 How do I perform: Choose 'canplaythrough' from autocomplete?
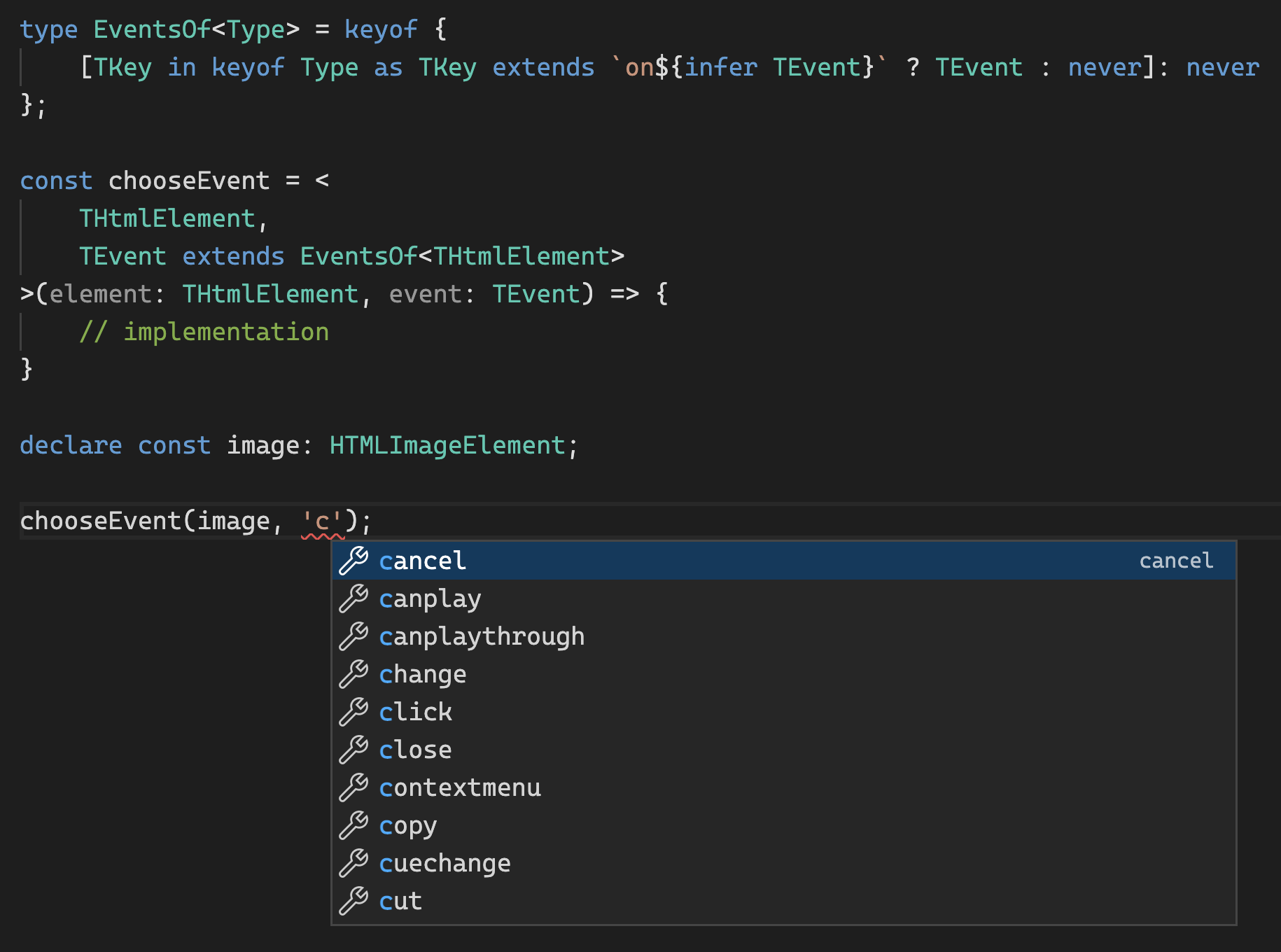(784, 636)
